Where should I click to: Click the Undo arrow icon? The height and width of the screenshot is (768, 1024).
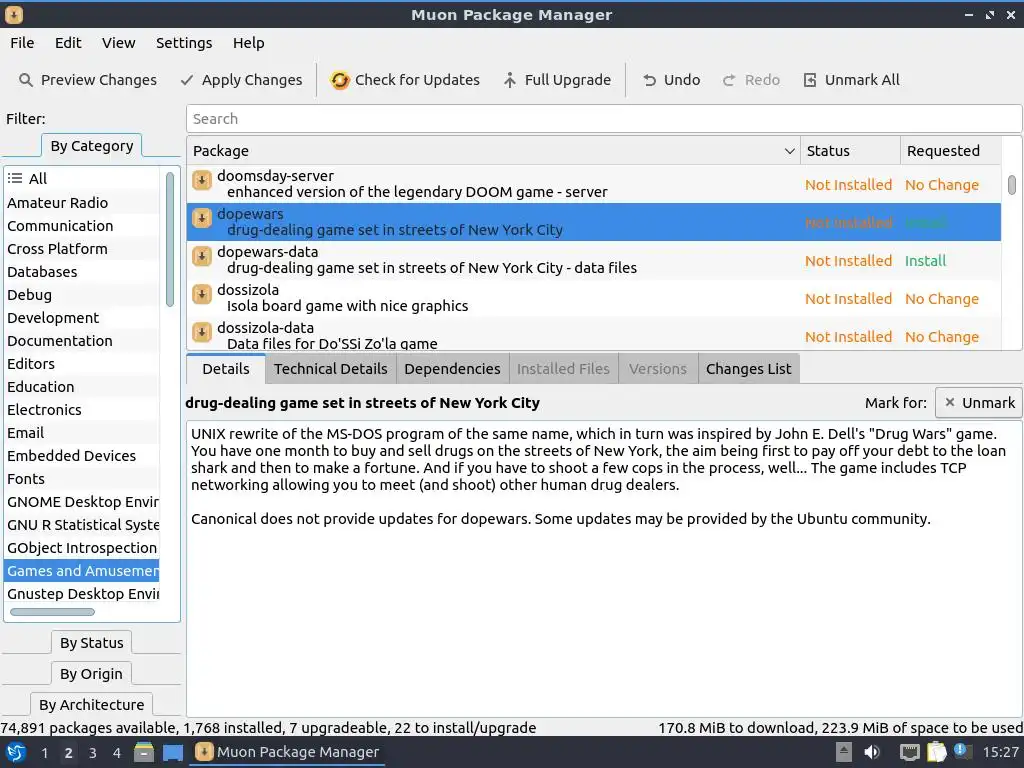(649, 80)
